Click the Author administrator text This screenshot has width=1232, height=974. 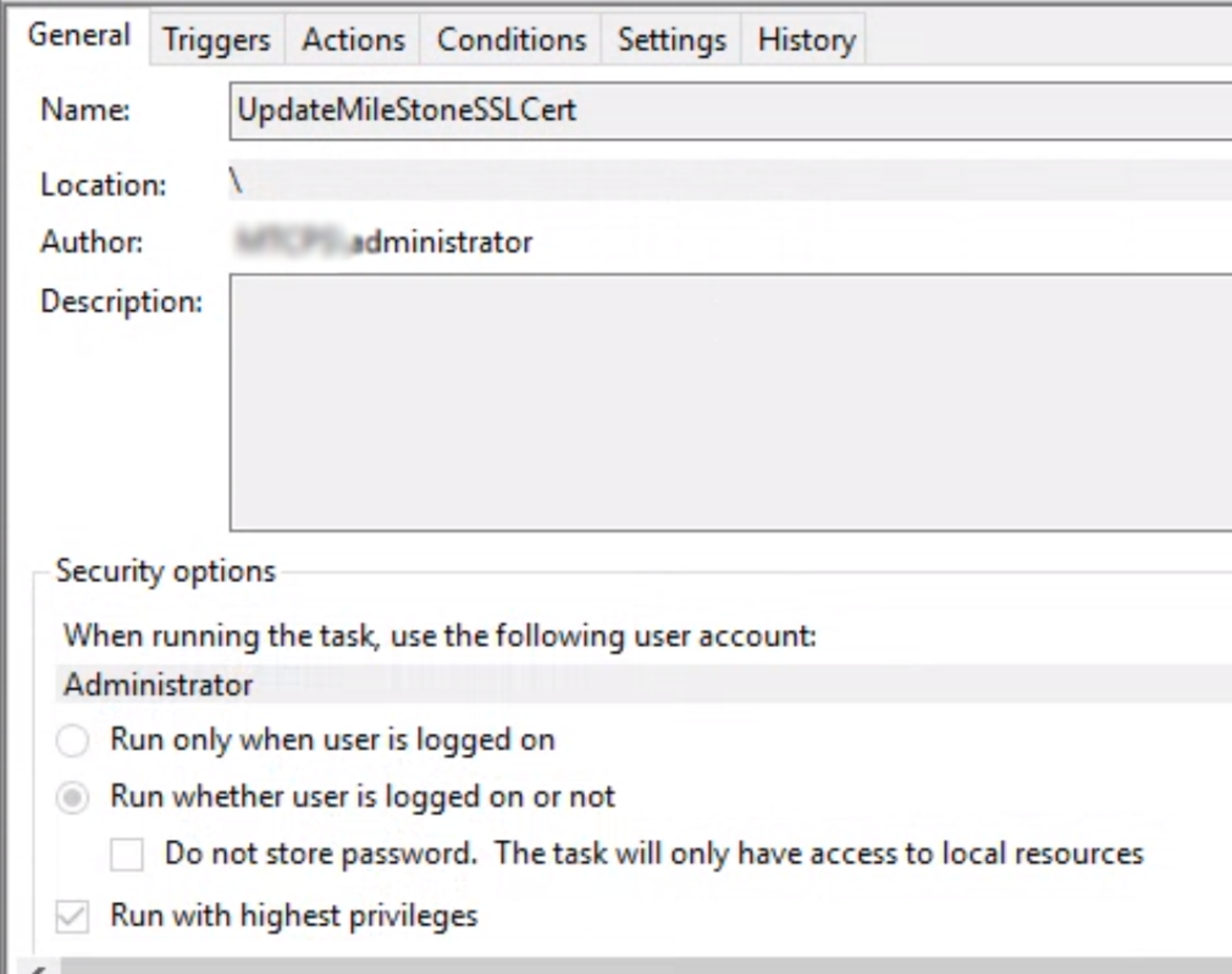(x=443, y=242)
